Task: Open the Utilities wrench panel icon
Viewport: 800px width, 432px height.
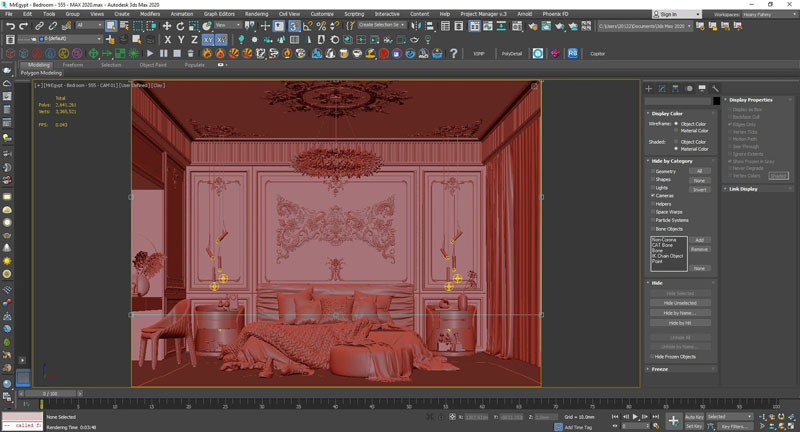Action: coord(716,89)
